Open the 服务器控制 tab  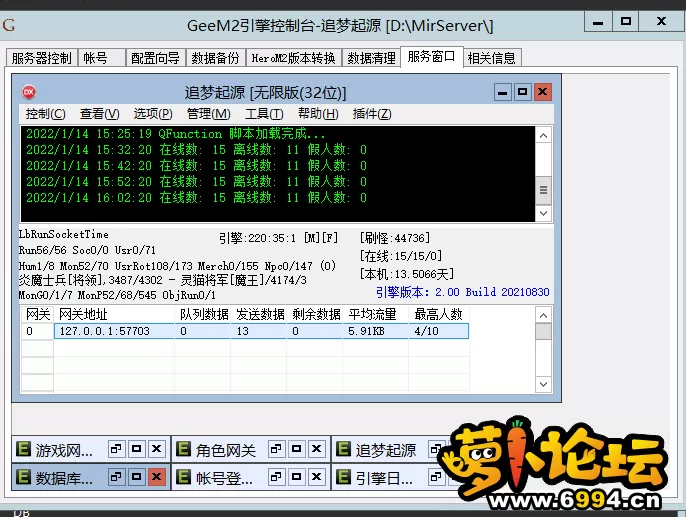tap(42, 58)
